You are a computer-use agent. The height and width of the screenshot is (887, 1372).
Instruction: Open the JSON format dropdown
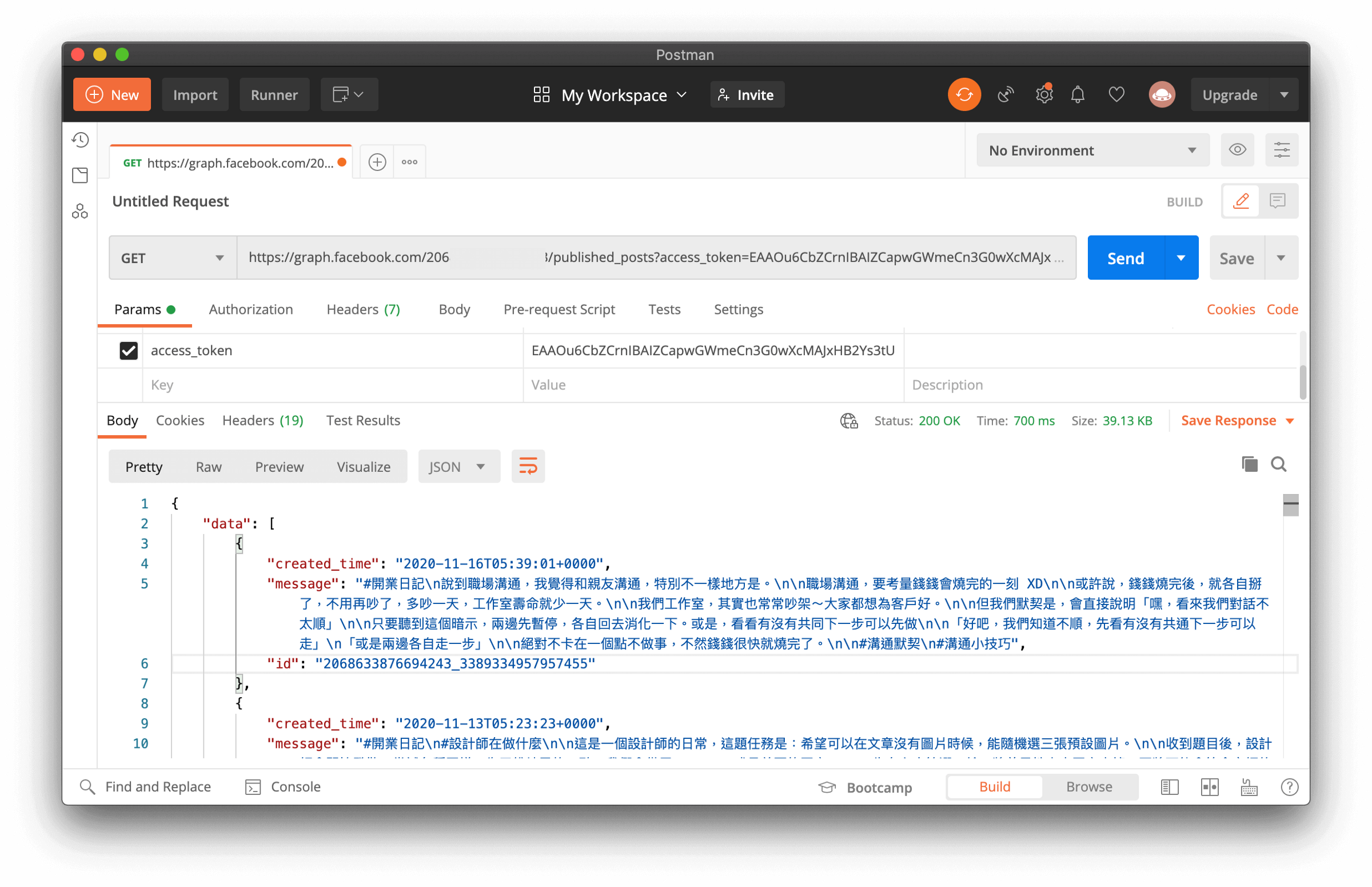(x=459, y=467)
